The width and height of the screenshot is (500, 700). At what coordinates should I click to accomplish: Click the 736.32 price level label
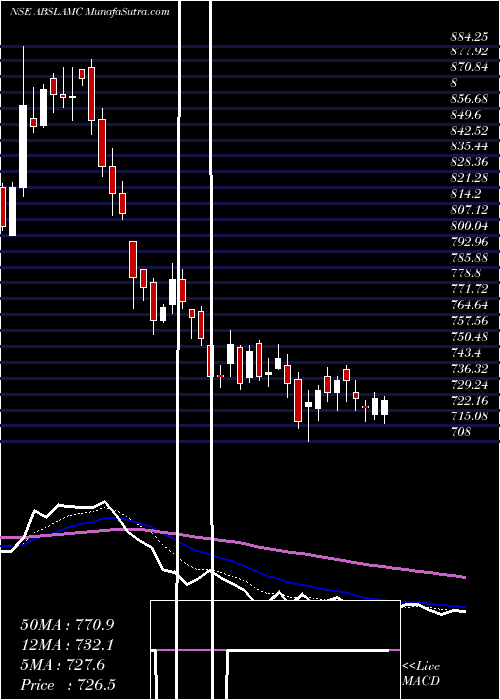click(x=469, y=368)
